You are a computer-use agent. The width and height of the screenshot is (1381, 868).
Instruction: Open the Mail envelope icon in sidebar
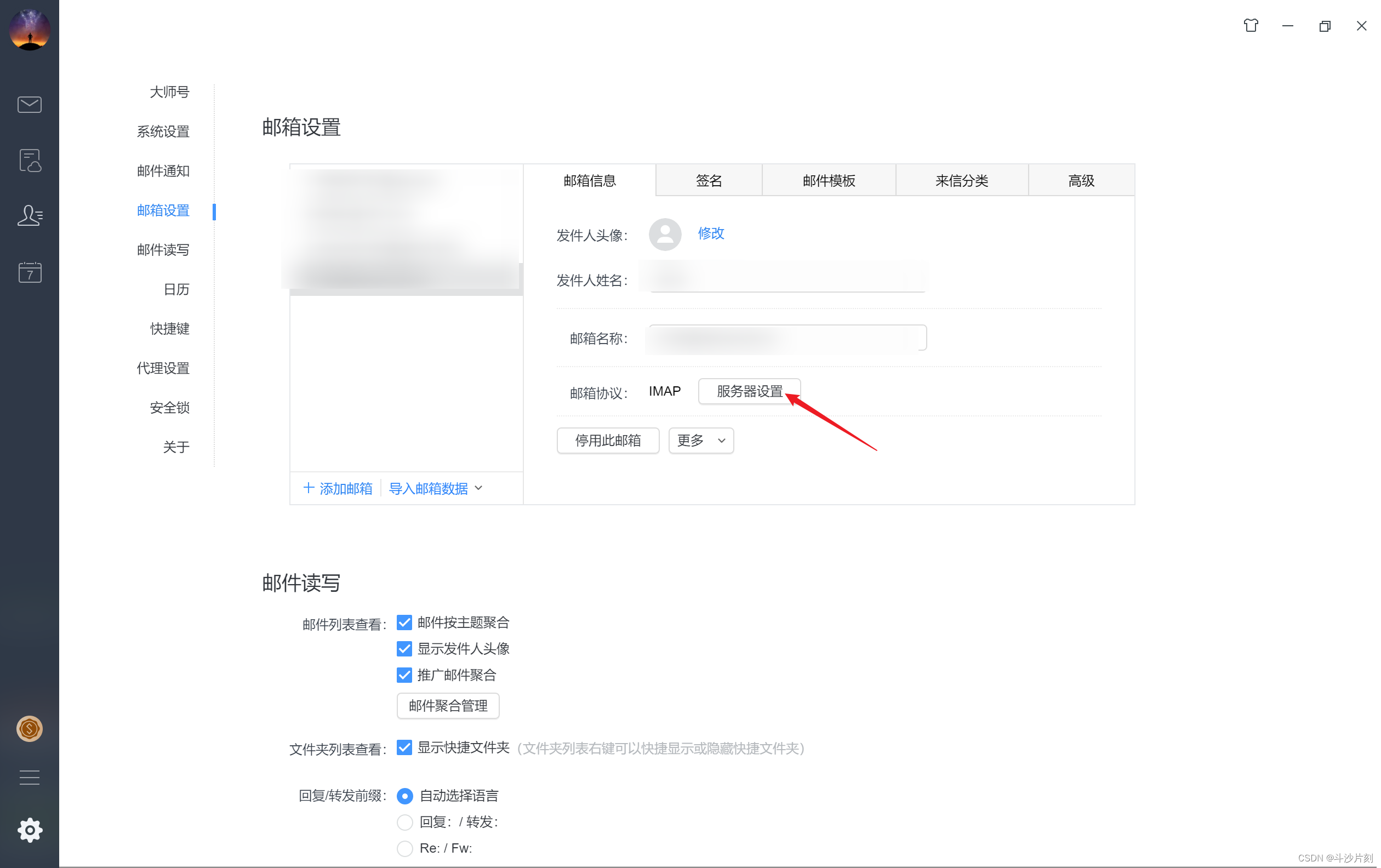click(29, 104)
